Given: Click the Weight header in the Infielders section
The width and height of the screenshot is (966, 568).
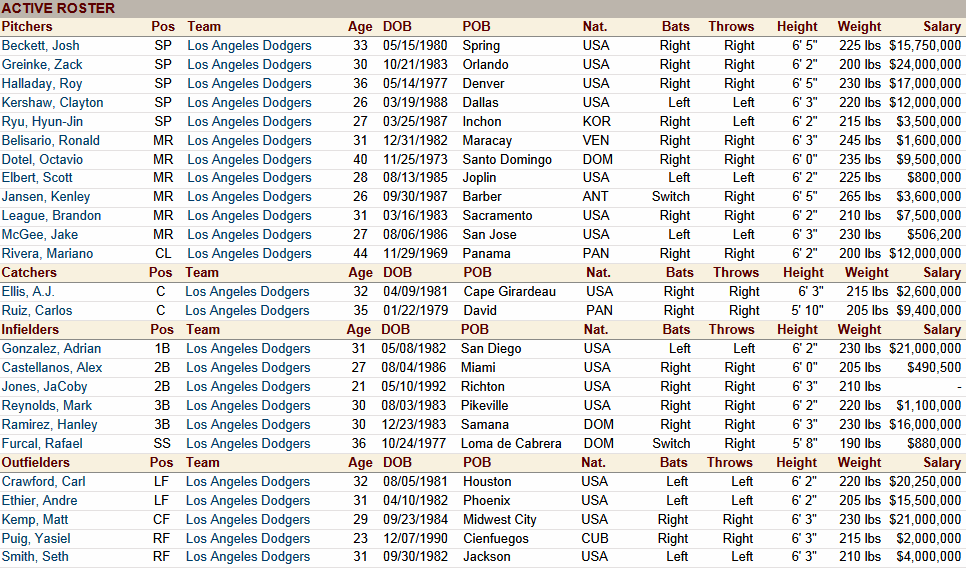Looking at the screenshot, I should point(859,329).
